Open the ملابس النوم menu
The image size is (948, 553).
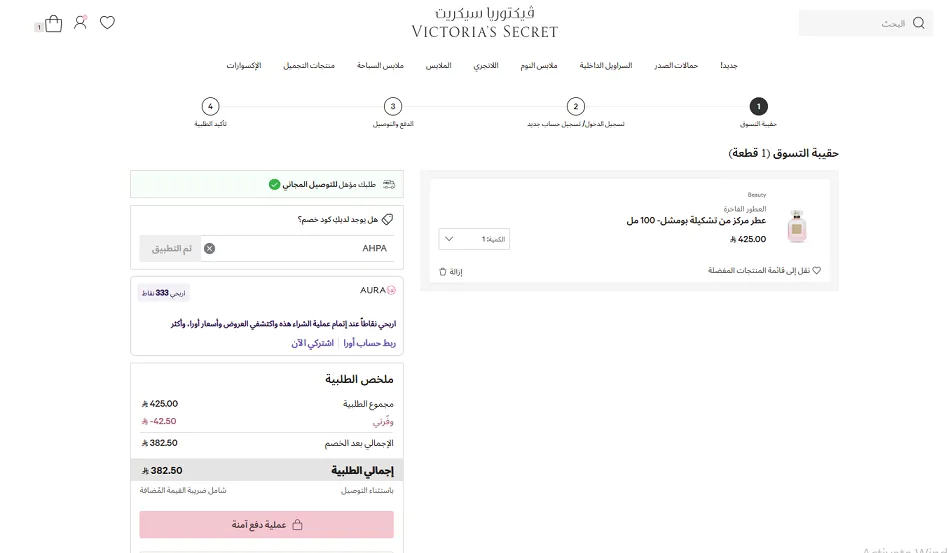coord(539,65)
